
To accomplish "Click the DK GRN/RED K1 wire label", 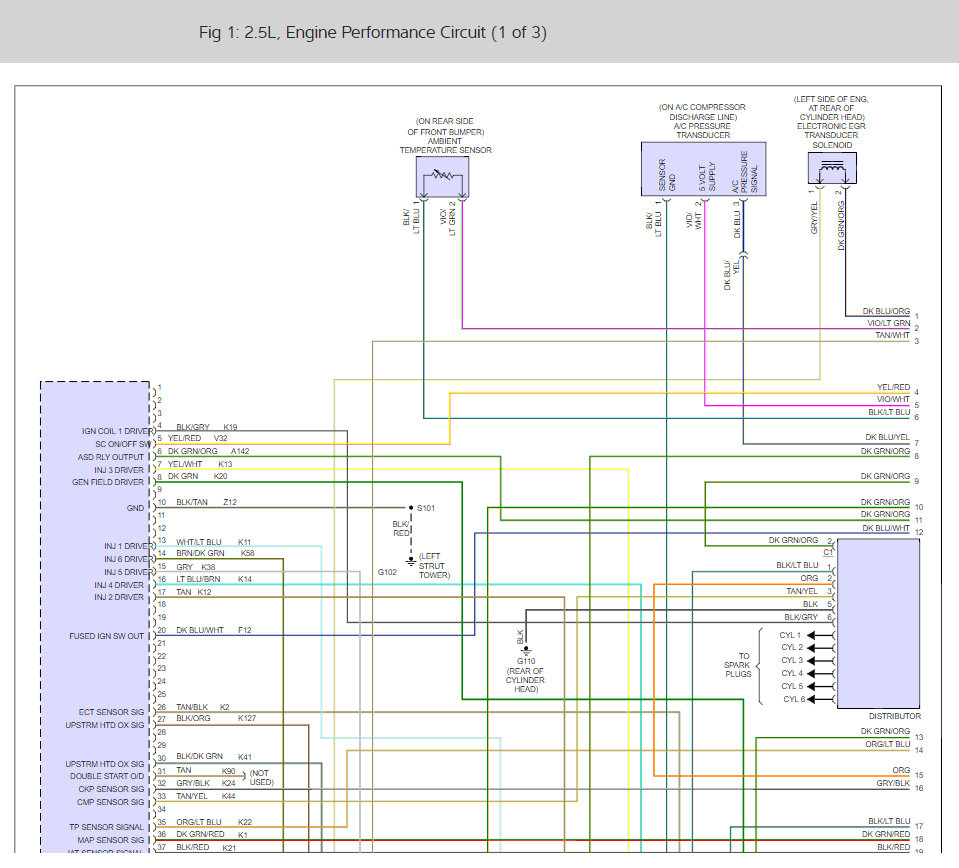I will pos(212,834).
